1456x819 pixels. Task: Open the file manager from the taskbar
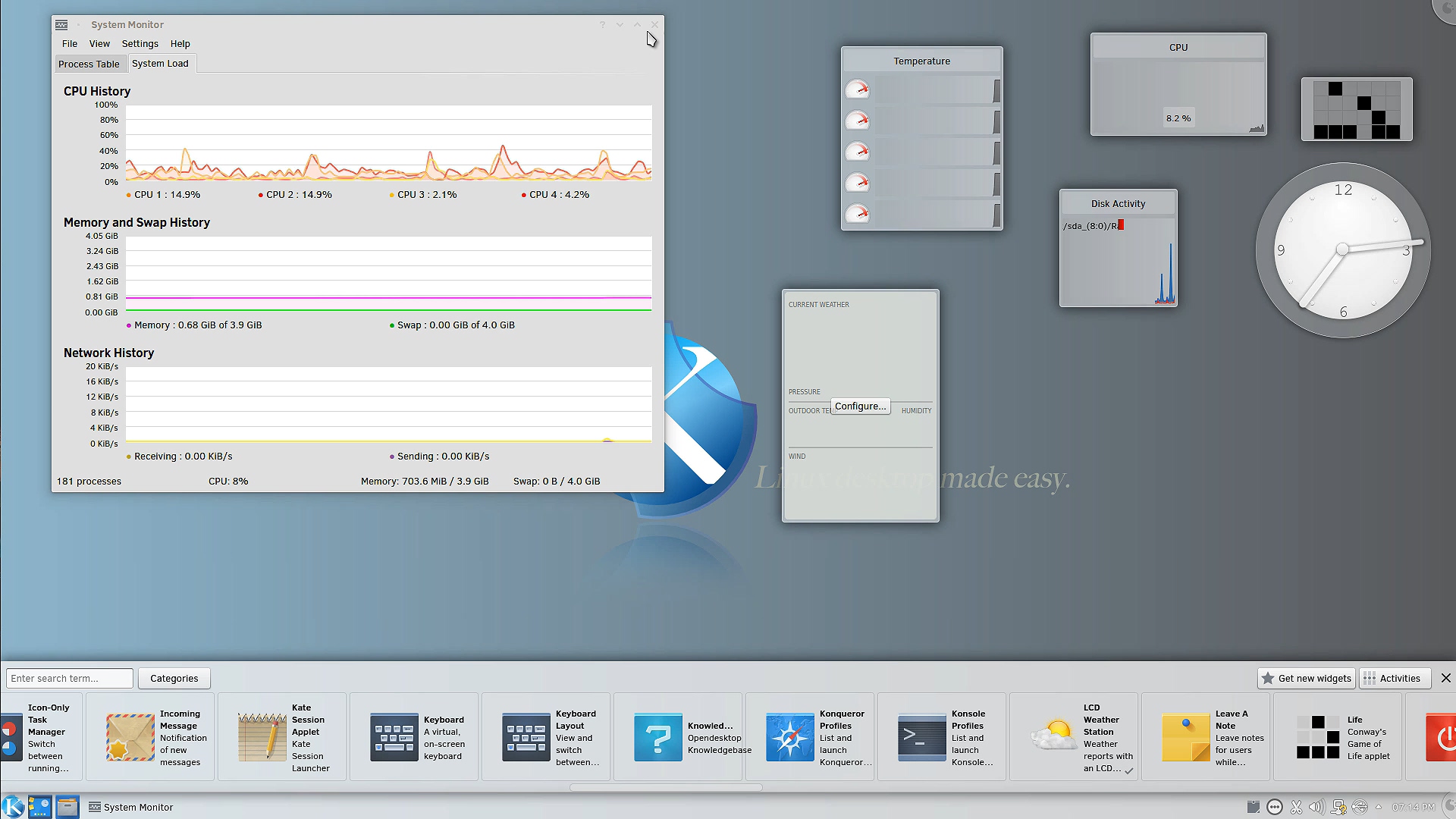coord(67,806)
